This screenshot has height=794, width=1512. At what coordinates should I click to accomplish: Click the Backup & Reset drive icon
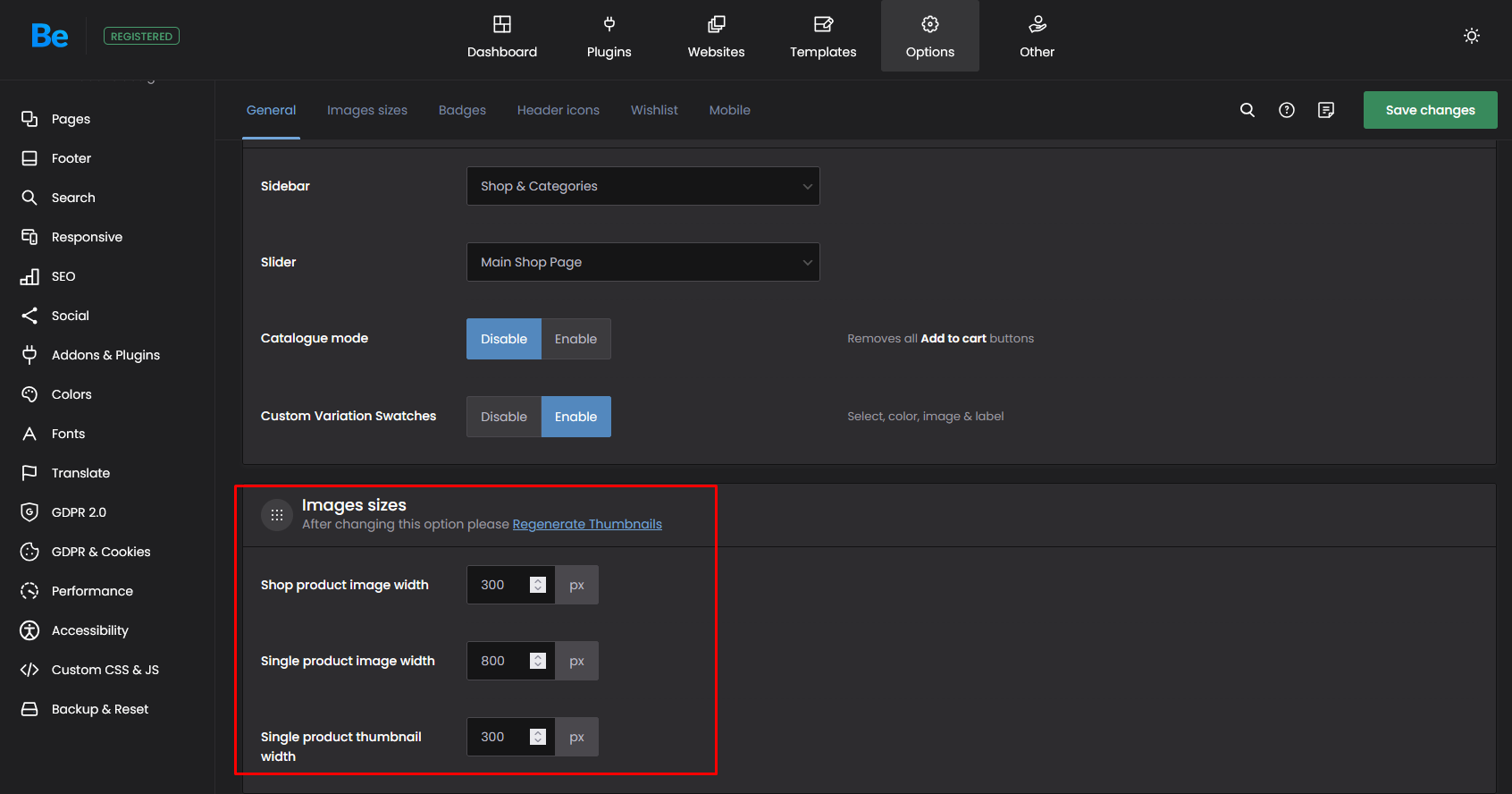[x=29, y=709]
